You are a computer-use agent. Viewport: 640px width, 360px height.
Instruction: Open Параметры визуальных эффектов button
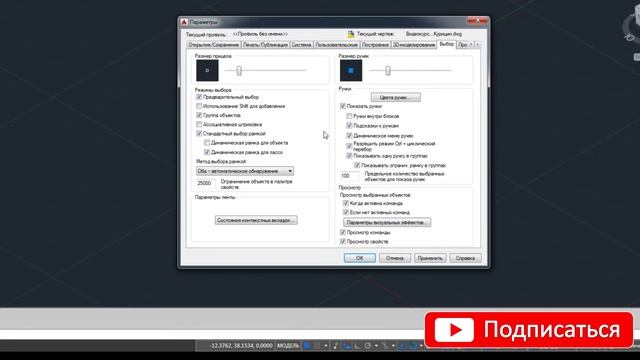(x=387, y=222)
